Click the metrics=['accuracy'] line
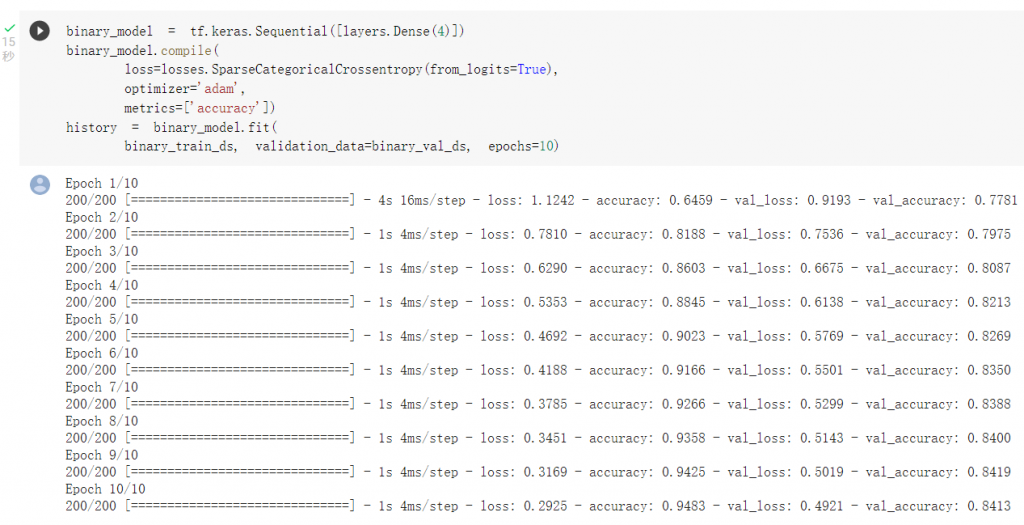Screen dimensions: 1024x525 point(200,108)
